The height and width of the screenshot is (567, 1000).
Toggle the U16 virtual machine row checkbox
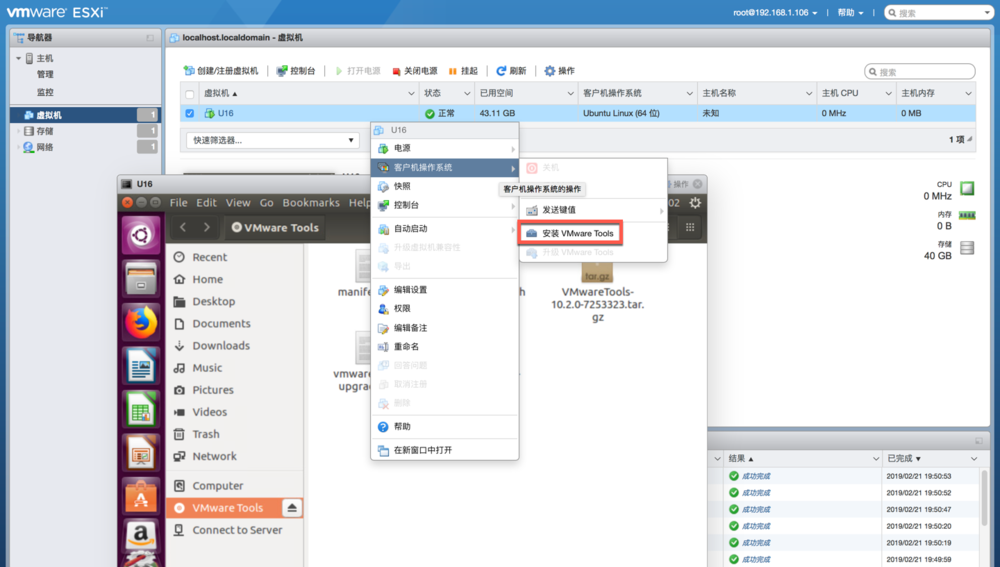[189, 114]
